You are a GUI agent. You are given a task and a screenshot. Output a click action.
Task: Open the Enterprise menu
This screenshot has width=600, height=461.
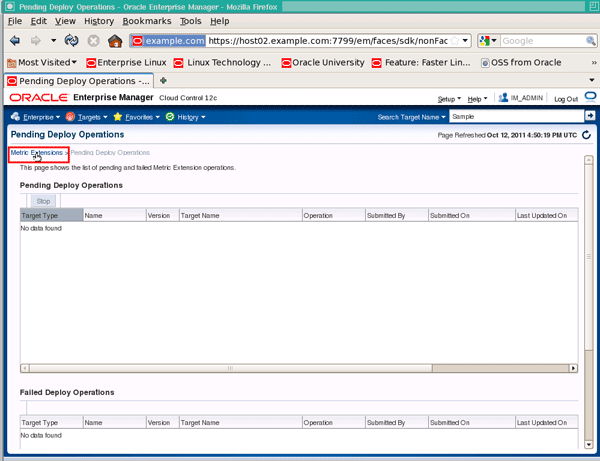pos(35,117)
